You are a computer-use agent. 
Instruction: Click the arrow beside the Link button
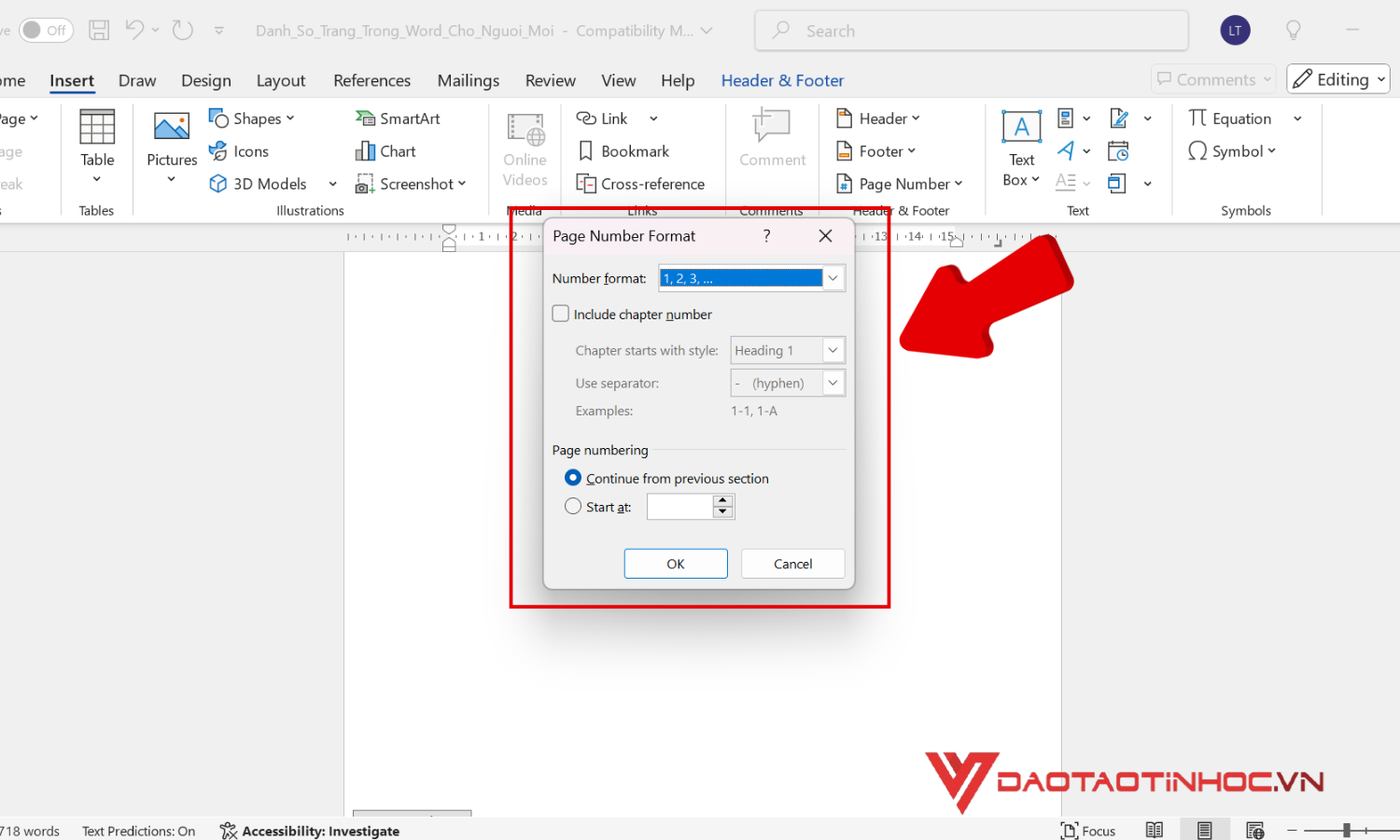653,119
